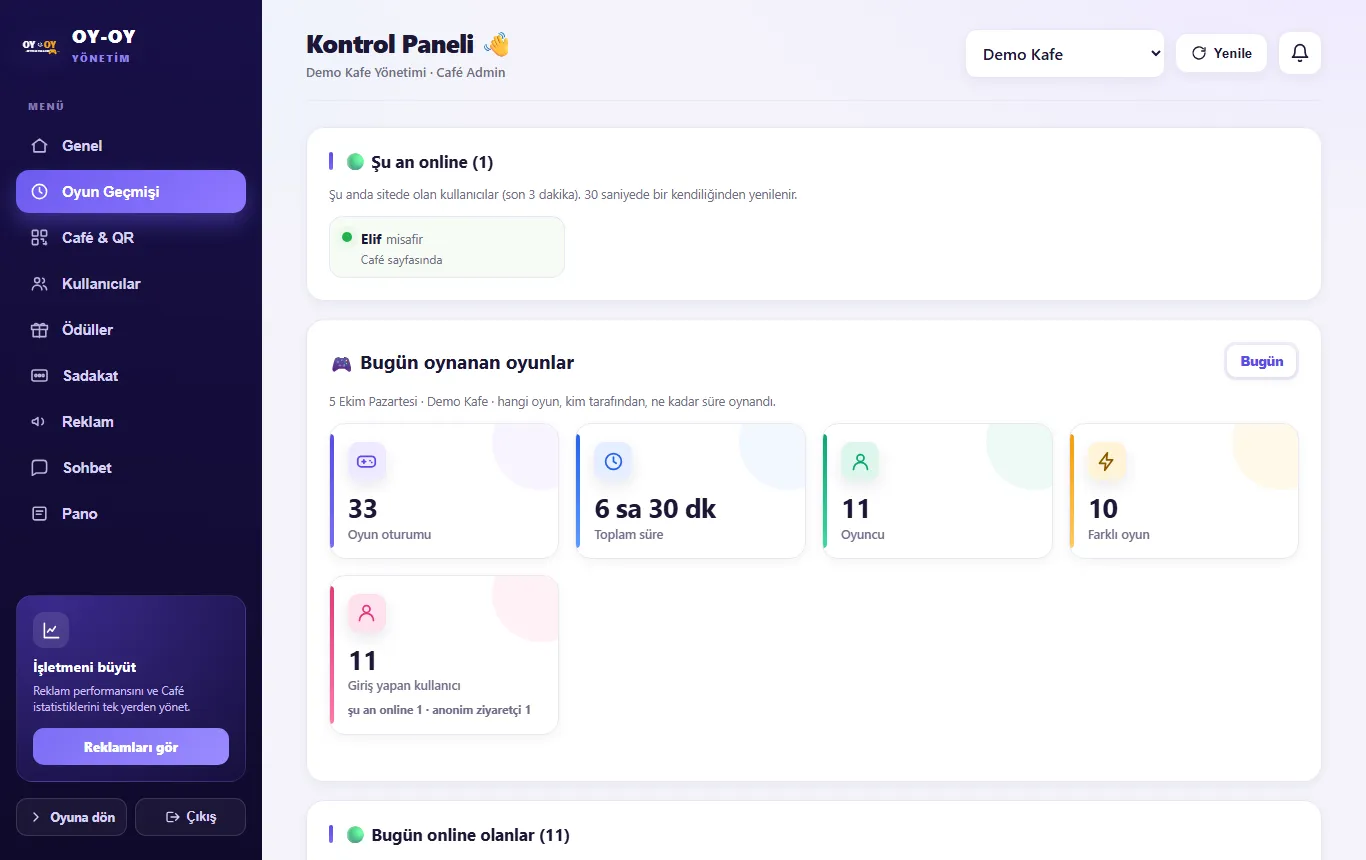Click the Kontrol Paneli page title
The image size is (1366, 860).
pyautogui.click(x=390, y=44)
